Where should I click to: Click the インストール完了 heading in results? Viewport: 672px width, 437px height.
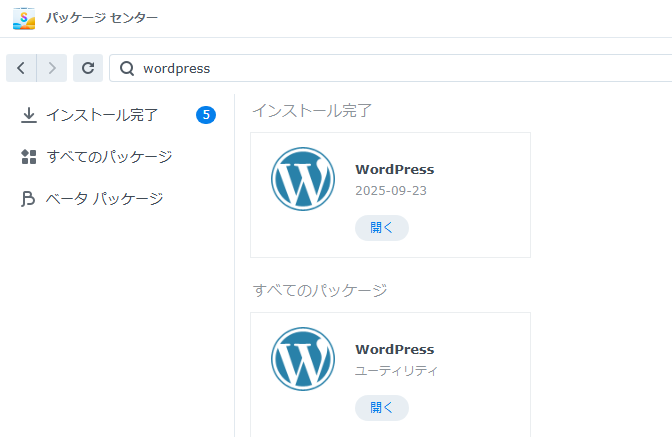pyautogui.click(x=312, y=111)
